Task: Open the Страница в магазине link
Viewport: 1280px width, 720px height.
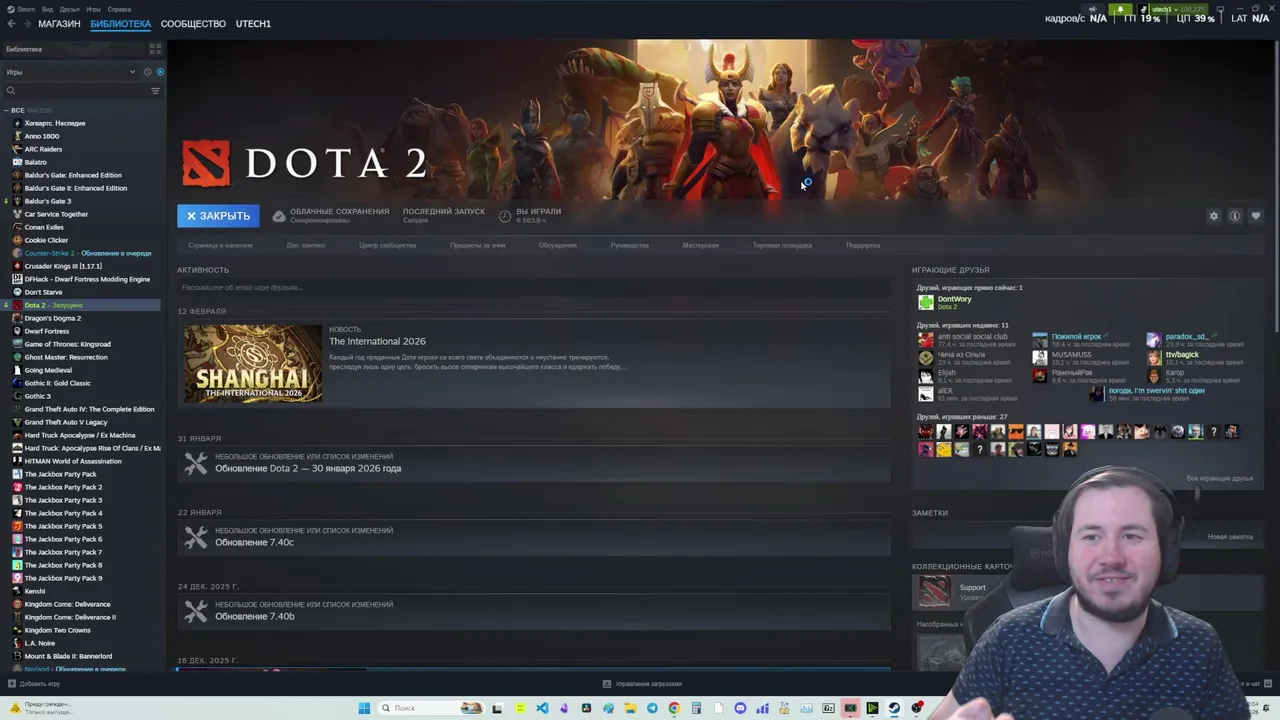Action: point(220,245)
